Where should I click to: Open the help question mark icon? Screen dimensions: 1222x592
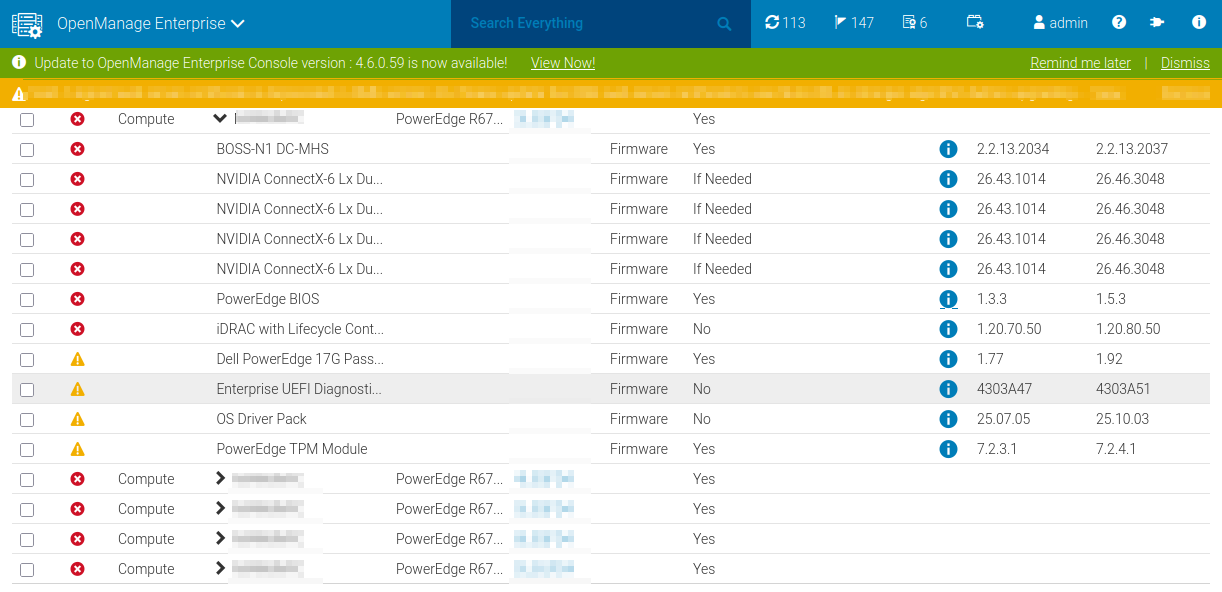[1119, 22]
